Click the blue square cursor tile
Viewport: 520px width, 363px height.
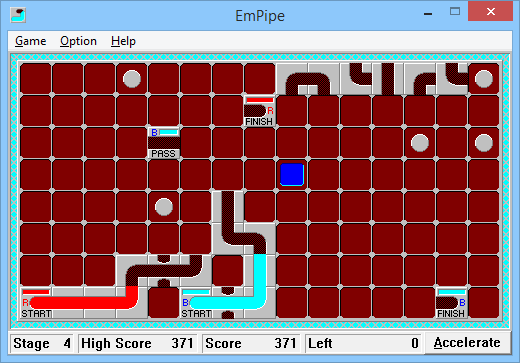[292, 174]
